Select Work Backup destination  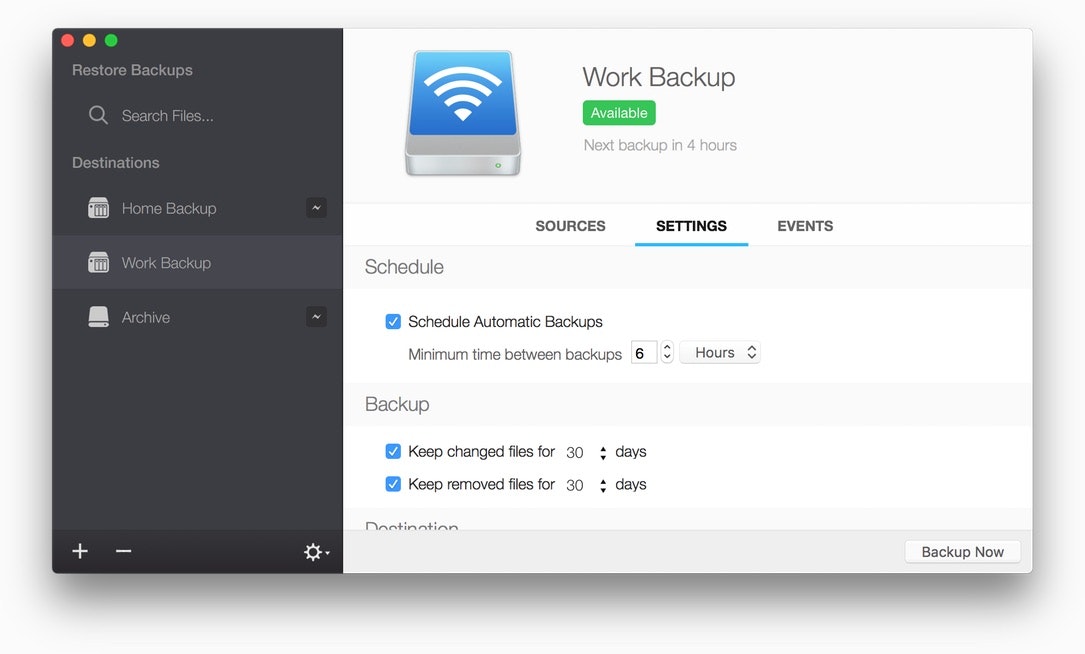(x=197, y=262)
